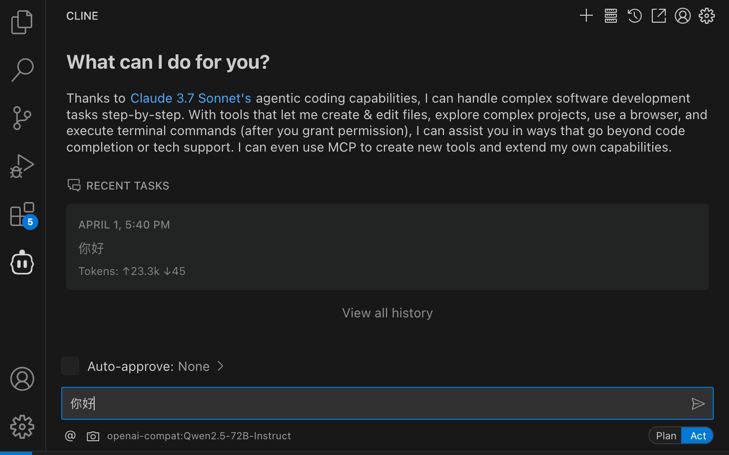Image resolution: width=729 pixels, height=455 pixels.
Task: Open the Source Control branch icon
Action: (22, 118)
